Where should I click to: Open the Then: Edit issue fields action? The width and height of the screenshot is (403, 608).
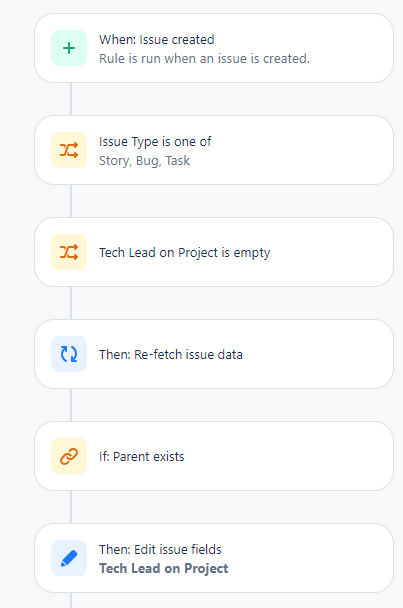click(x=214, y=558)
